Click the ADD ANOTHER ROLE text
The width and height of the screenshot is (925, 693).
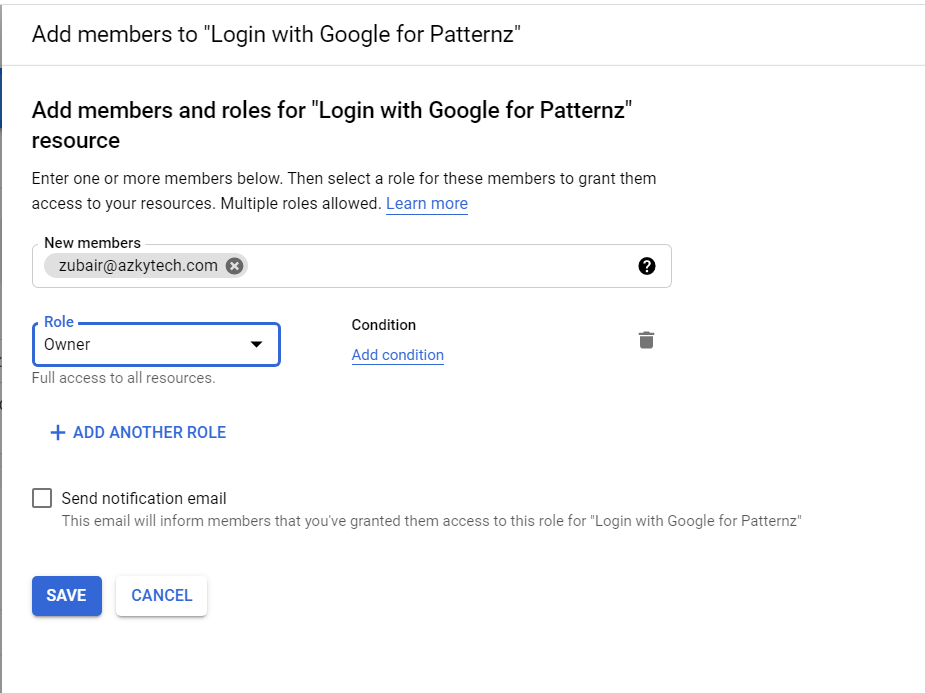(x=149, y=433)
